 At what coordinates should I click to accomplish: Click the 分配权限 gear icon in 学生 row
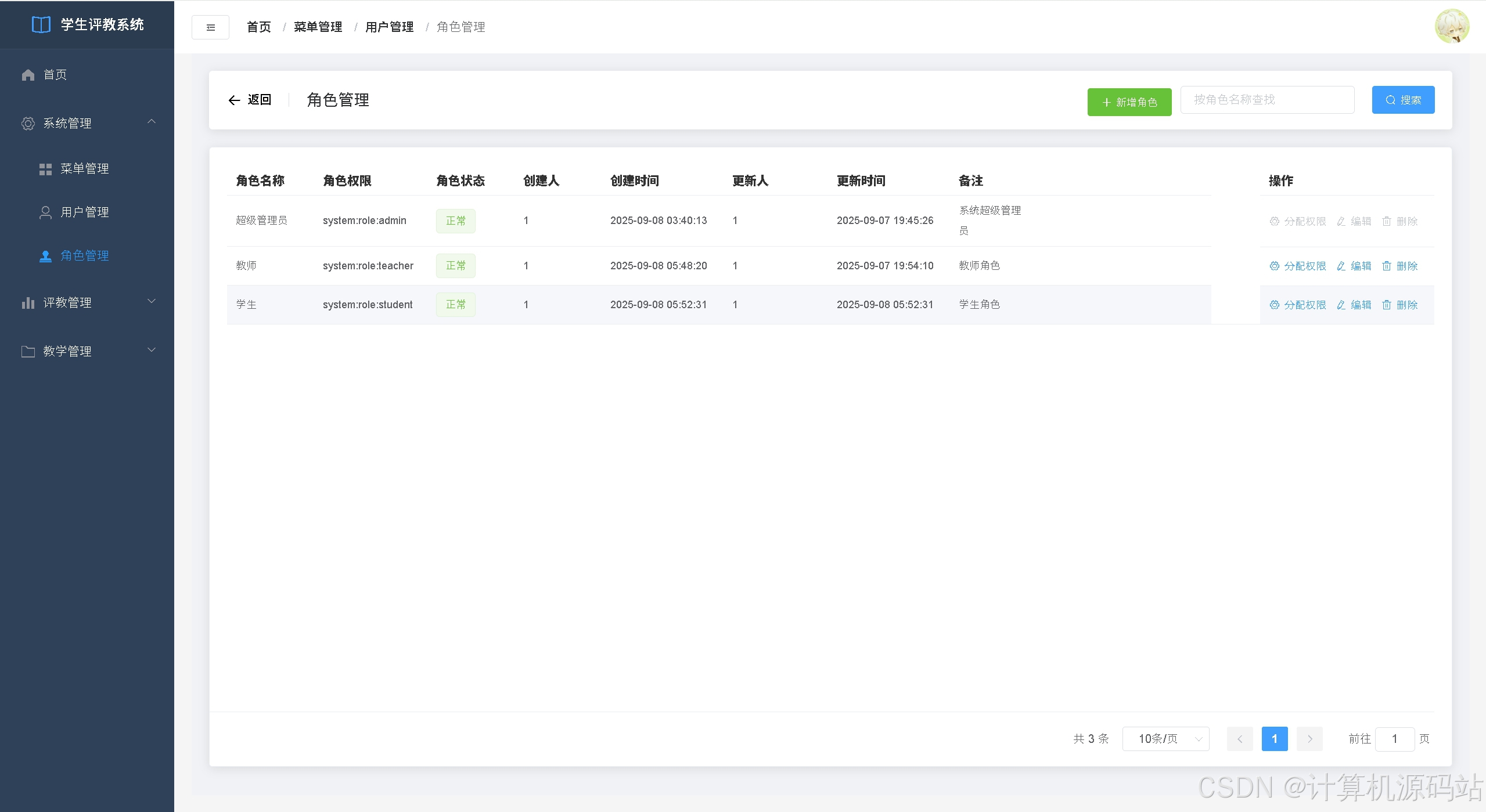(x=1274, y=305)
